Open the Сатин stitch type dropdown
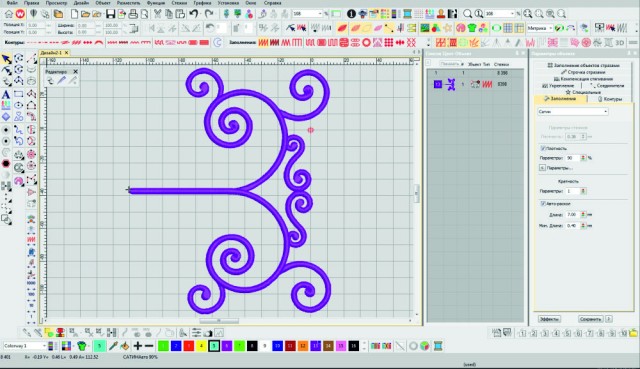640x369 pixels. (573, 111)
